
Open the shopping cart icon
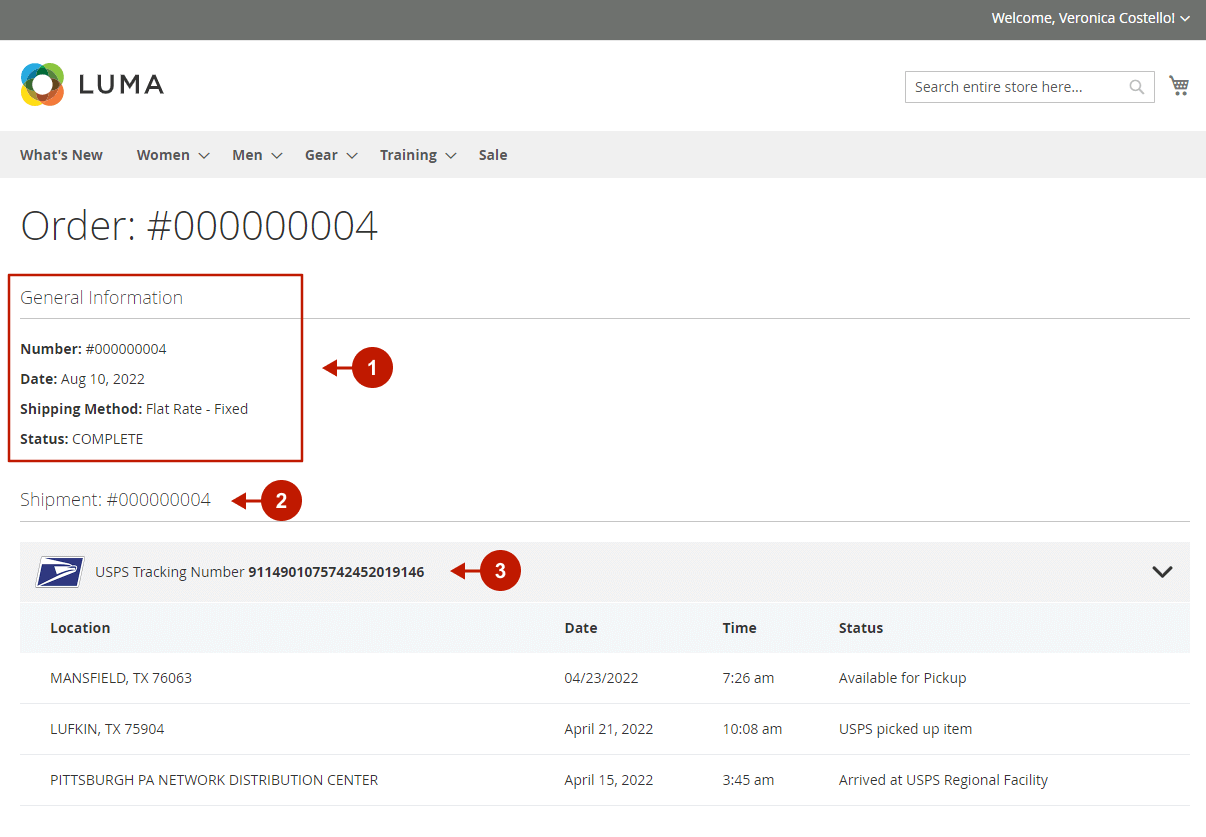pos(1179,86)
